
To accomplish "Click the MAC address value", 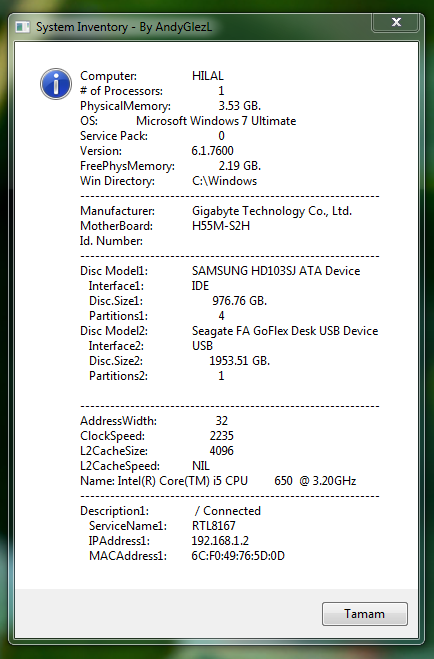I will point(238,556).
